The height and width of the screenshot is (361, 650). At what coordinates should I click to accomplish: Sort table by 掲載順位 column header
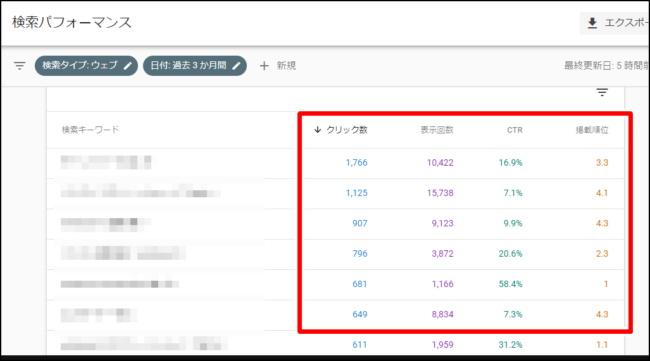tap(592, 130)
